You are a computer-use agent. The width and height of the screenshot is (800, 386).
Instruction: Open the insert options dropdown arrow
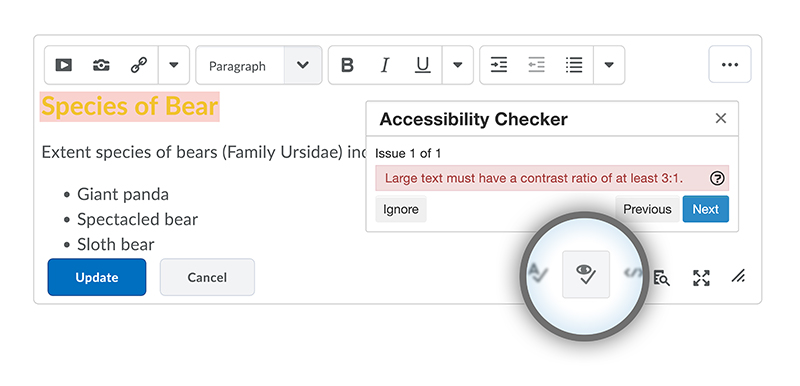click(174, 65)
